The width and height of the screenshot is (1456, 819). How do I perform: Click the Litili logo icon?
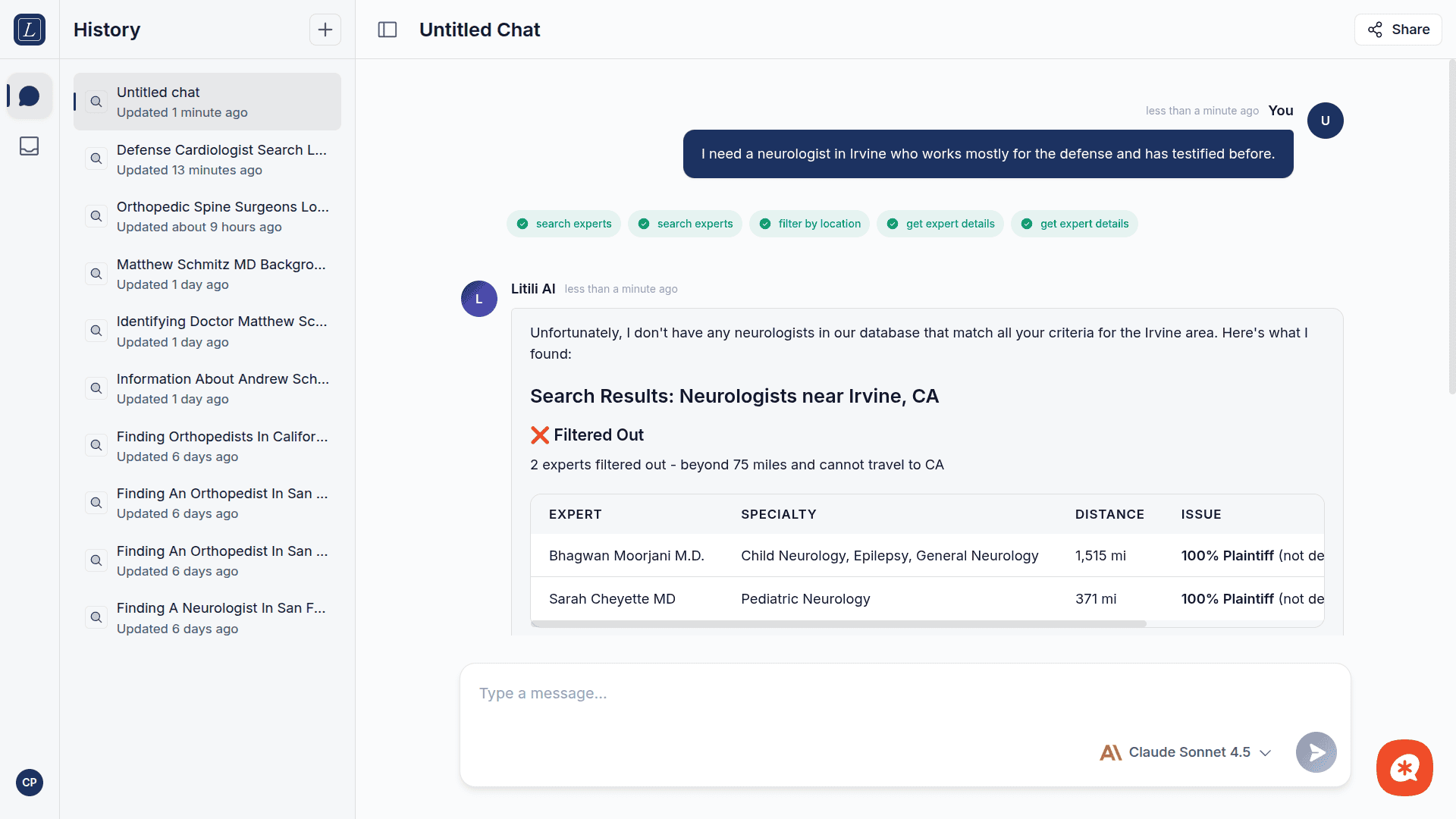coord(30,30)
